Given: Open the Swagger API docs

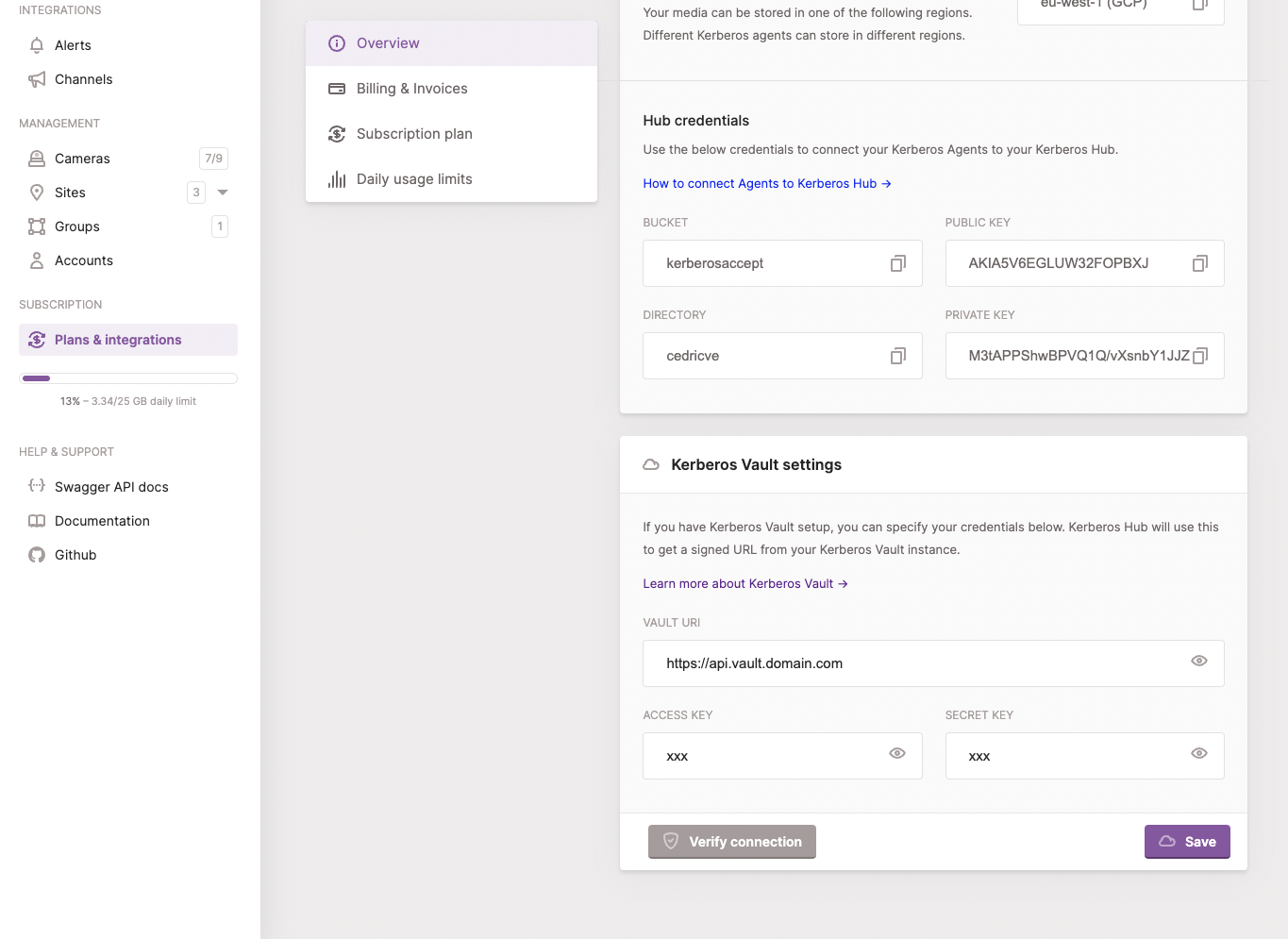Looking at the screenshot, I should (x=110, y=486).
